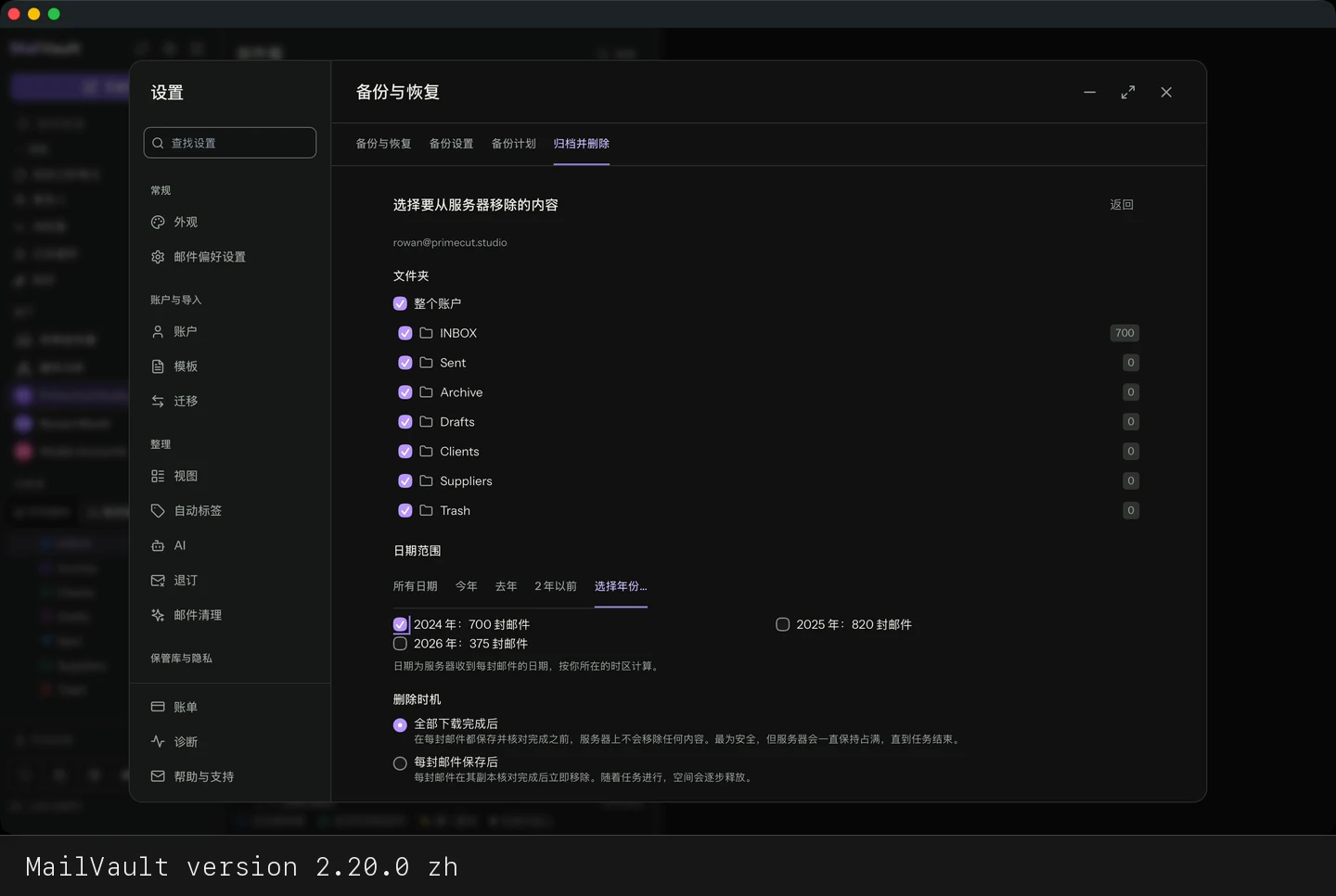Focus the 查找设置 search field
The image size is (1336, 896).
click(x=230, y=143)
